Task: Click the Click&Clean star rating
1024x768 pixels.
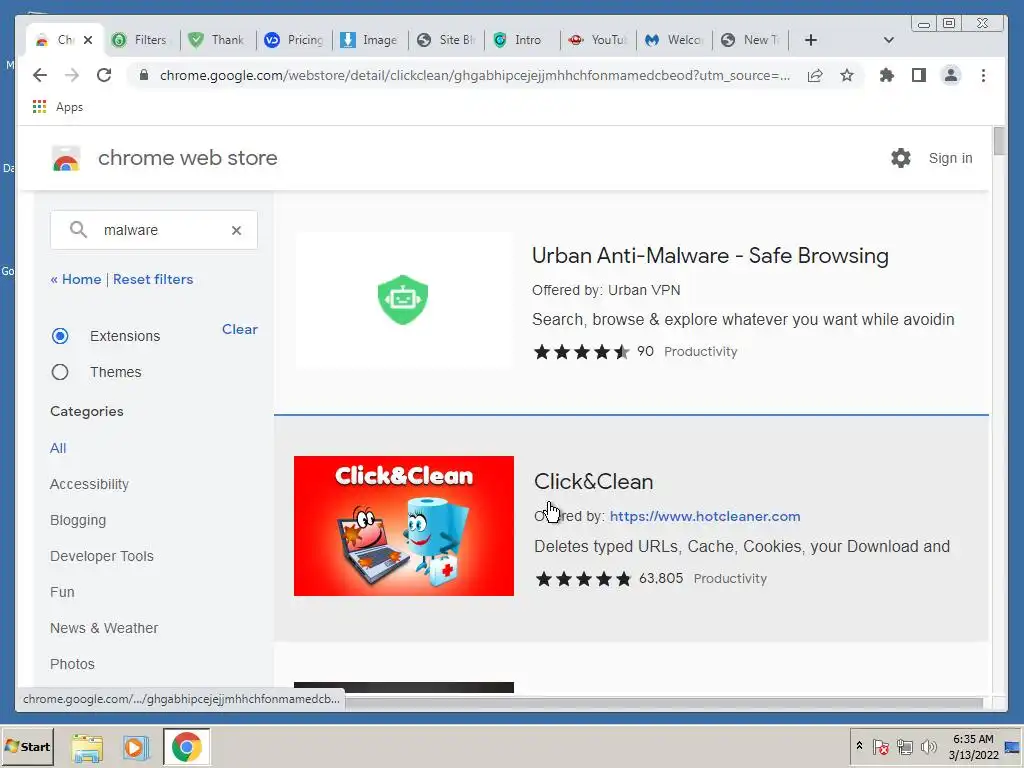Action: coord(583,579)
